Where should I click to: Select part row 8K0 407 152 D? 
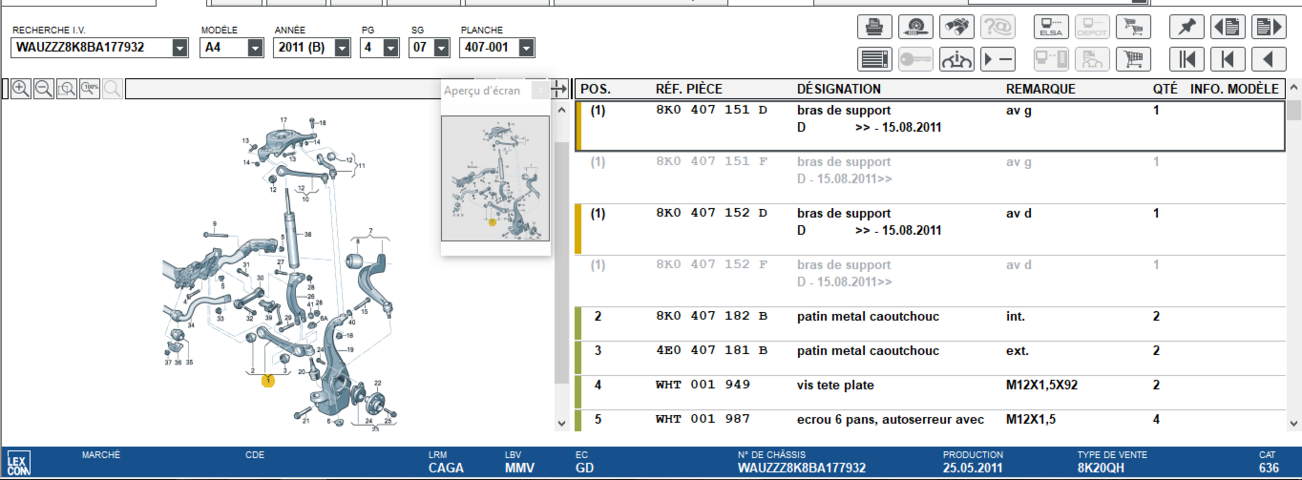(x=930, y=230)
